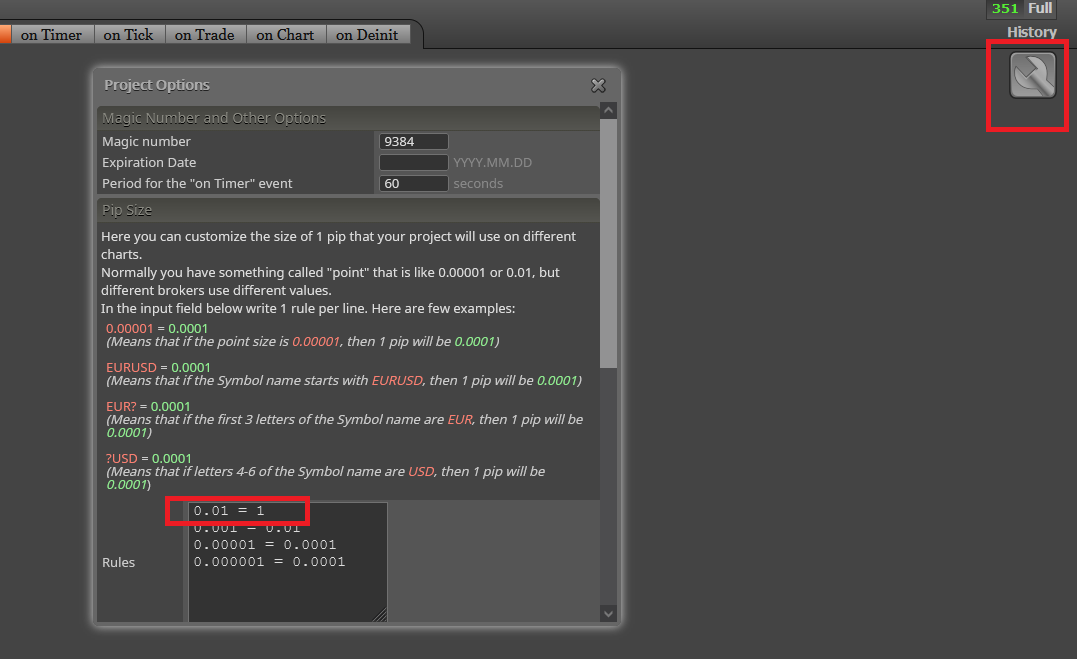The image size is (1077, 659).
Task: Switch to the on Trade tab
Action: pos(205,34)
